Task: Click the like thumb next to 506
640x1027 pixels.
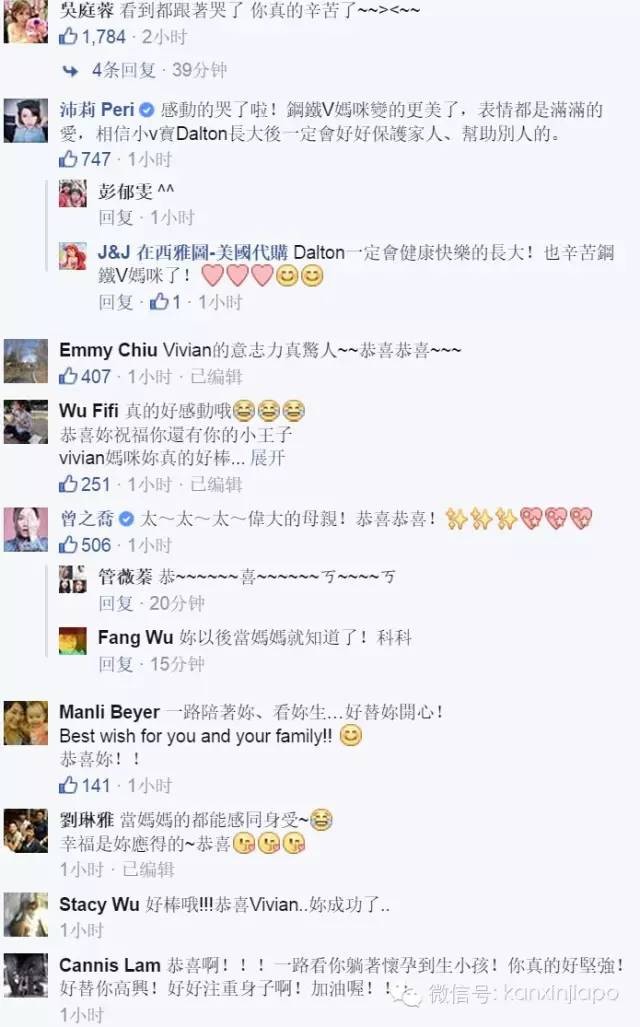Action: tap(68, 544)
